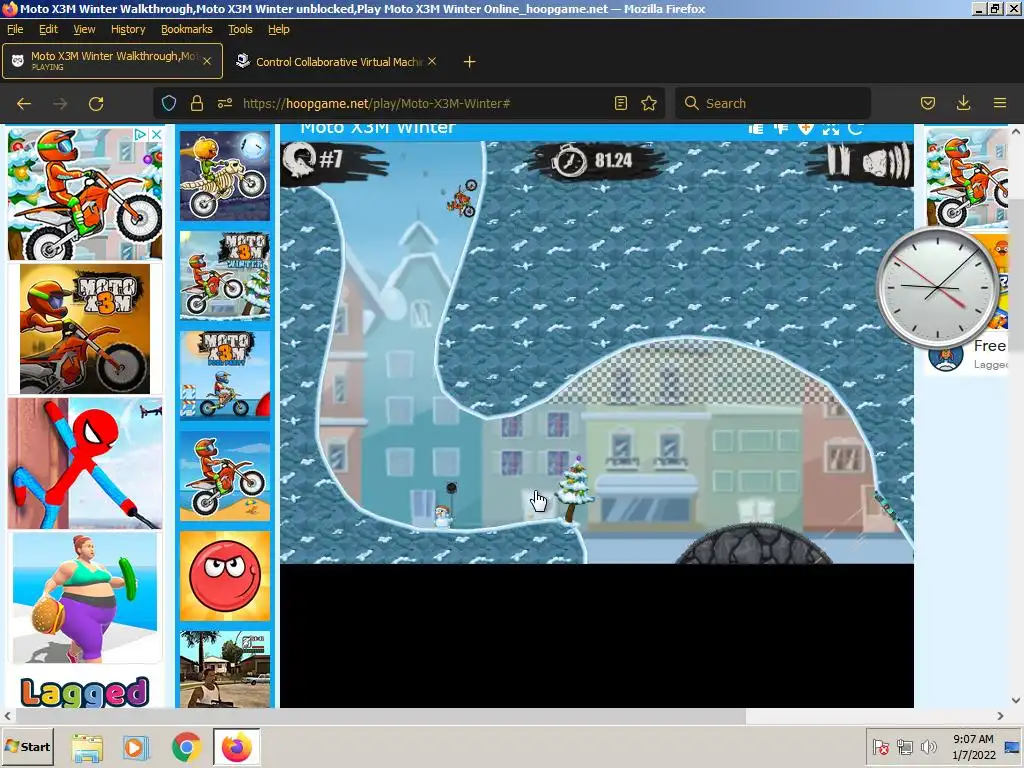Open the History menu
This screenshot has height=768, width=1024.
pos(128,29)
